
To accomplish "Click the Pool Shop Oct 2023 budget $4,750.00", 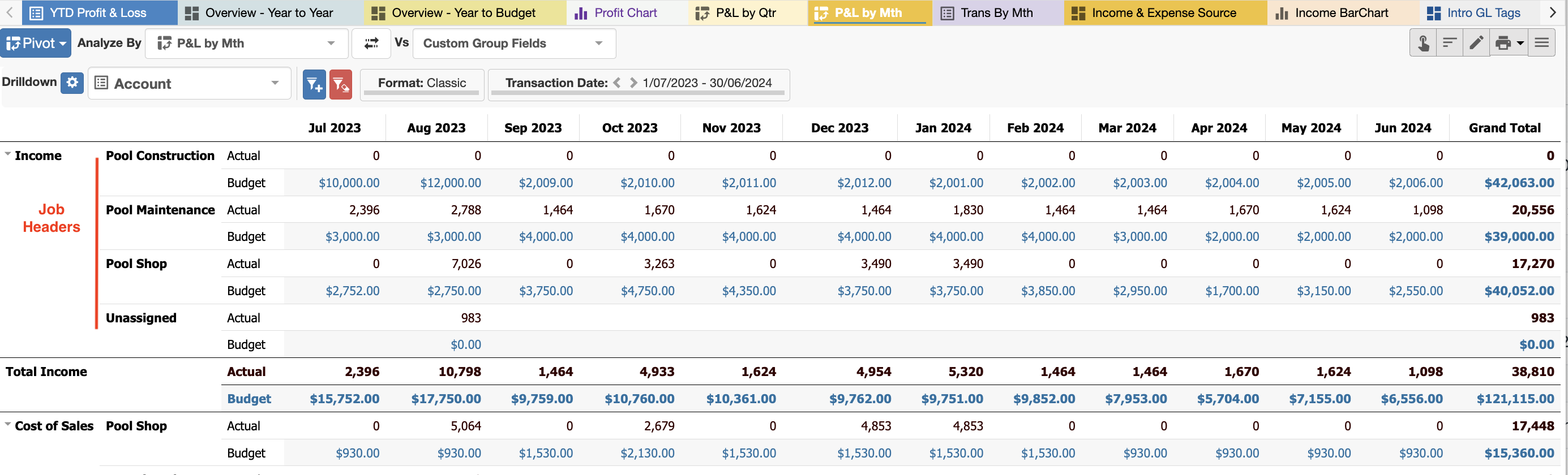I will coord(647,291).
